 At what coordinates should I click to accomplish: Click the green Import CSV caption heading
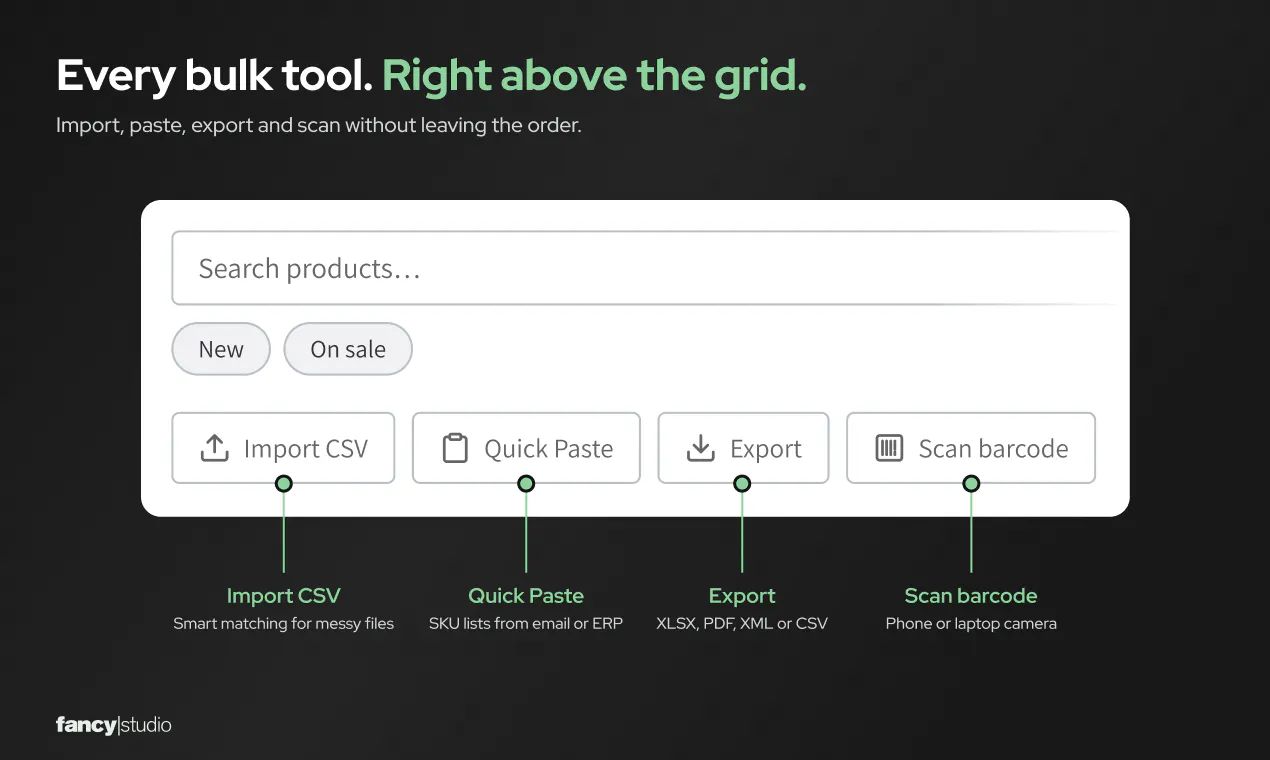coord(284,596)
